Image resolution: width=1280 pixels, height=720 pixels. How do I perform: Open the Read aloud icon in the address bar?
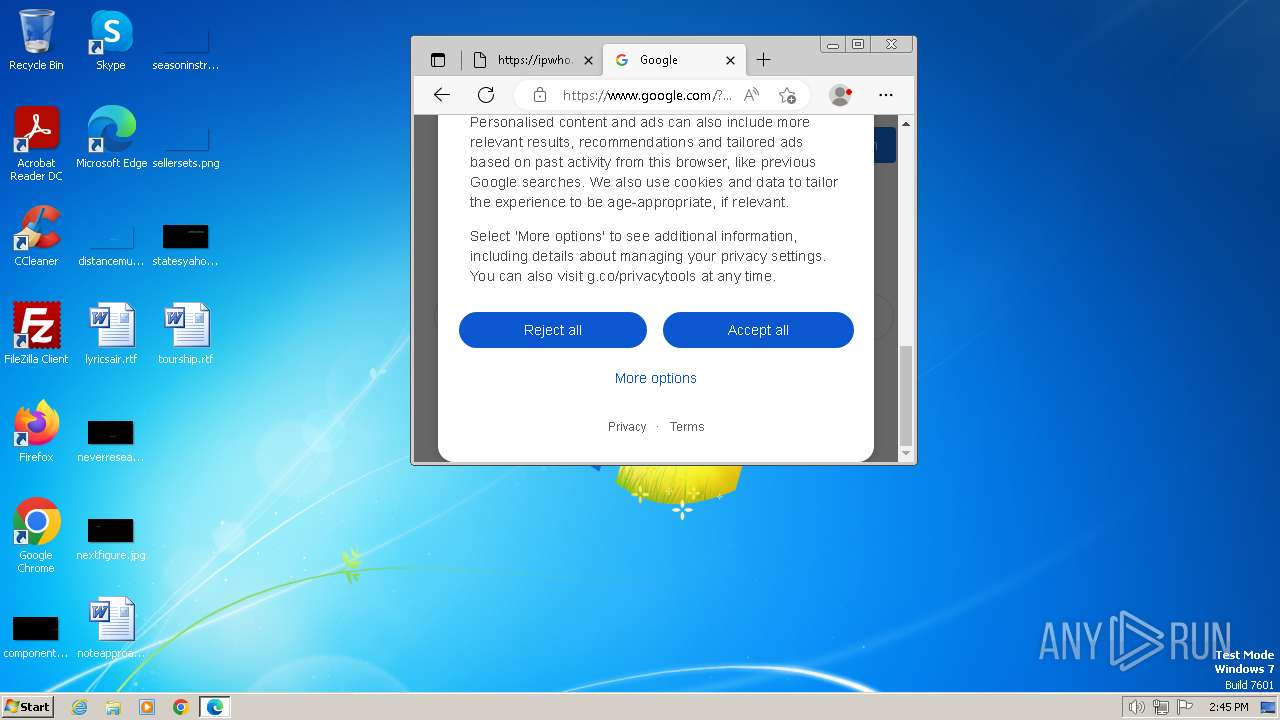click(752, 95)
